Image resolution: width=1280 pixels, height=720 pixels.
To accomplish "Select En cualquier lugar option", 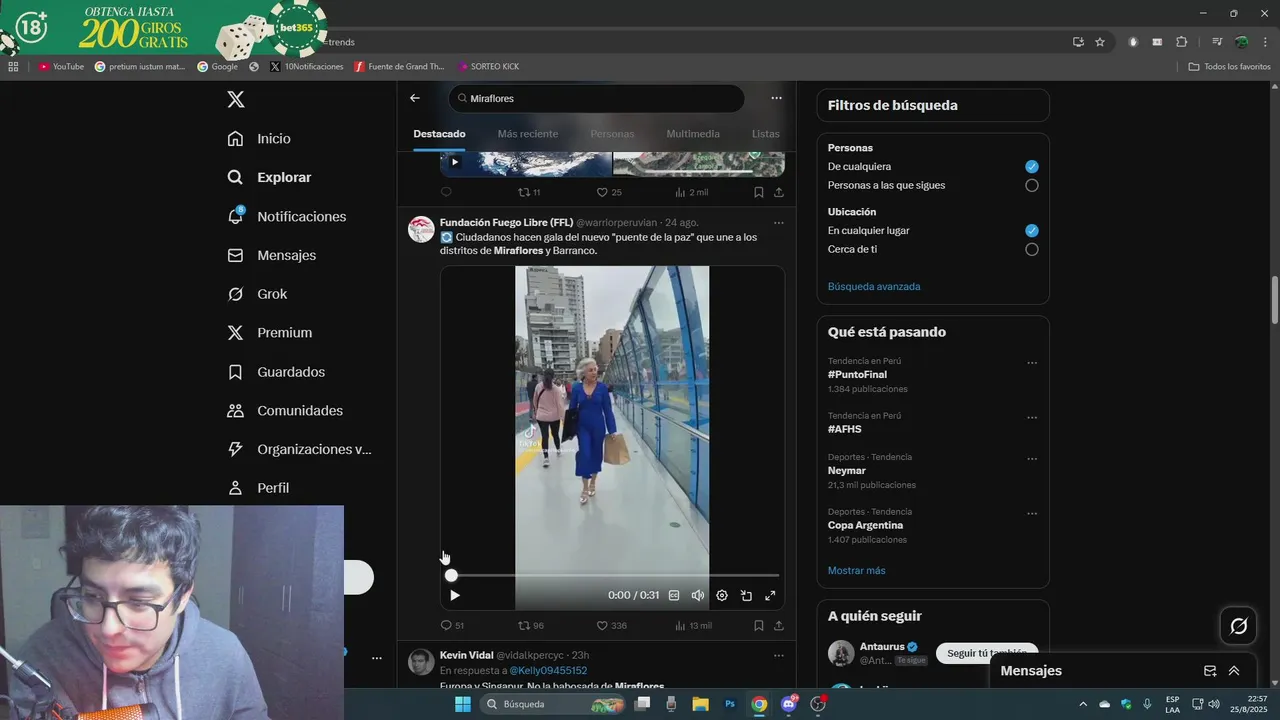I will point(1032,230).
